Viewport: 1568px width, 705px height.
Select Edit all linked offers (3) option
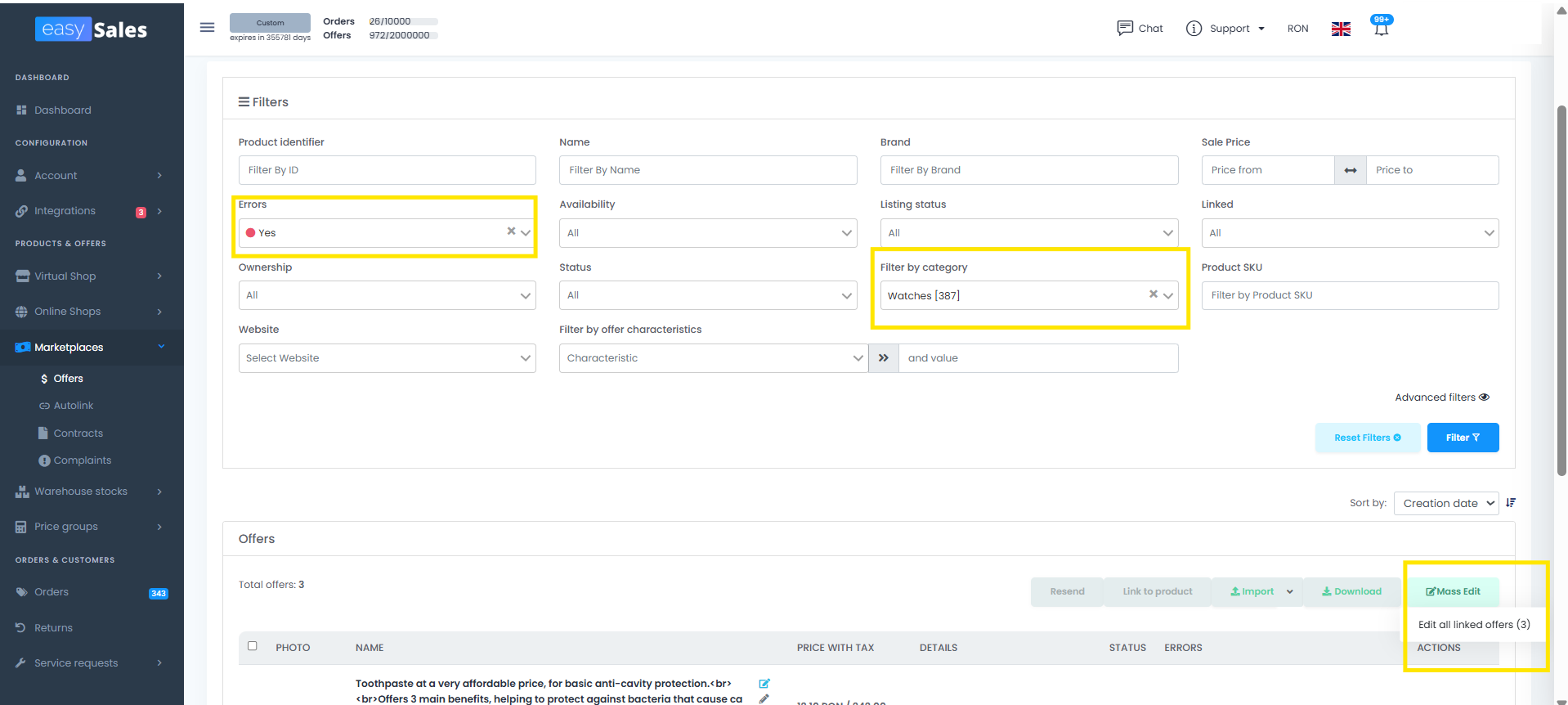(1474, 624)
